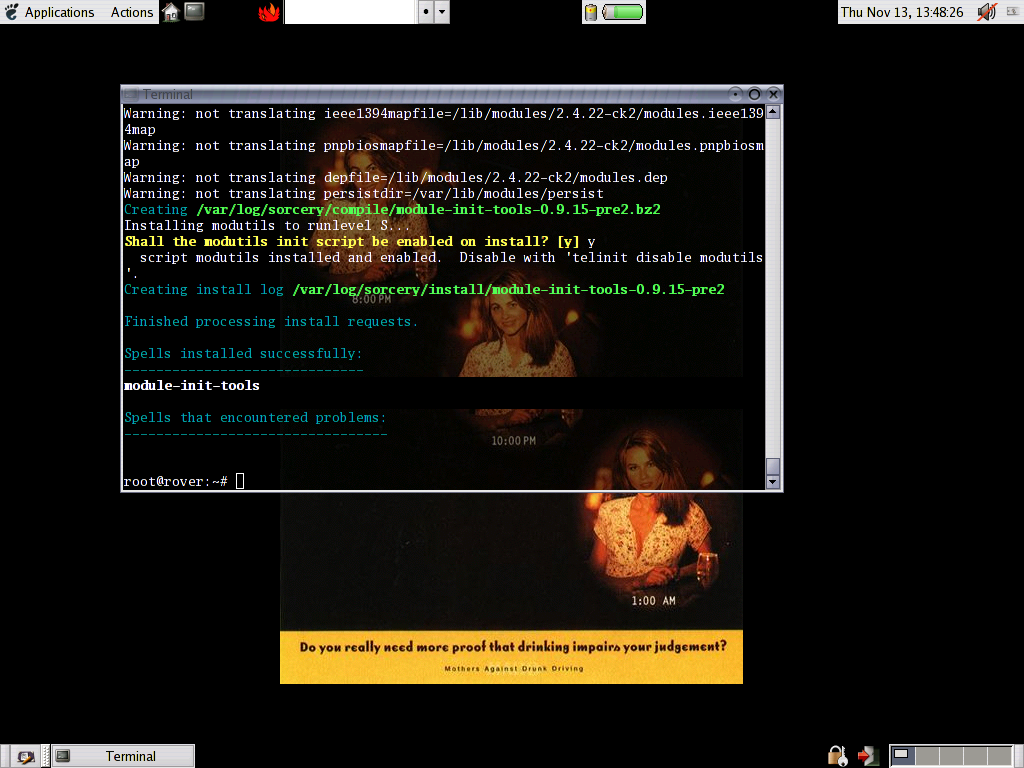1024x768 pixels.
Task: Click the lock screen padlock icon
Action: [x=837, y=755]
